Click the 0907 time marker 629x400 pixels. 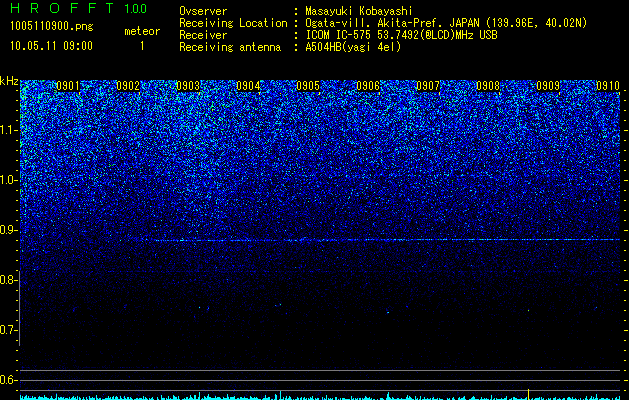pos(428,86)
